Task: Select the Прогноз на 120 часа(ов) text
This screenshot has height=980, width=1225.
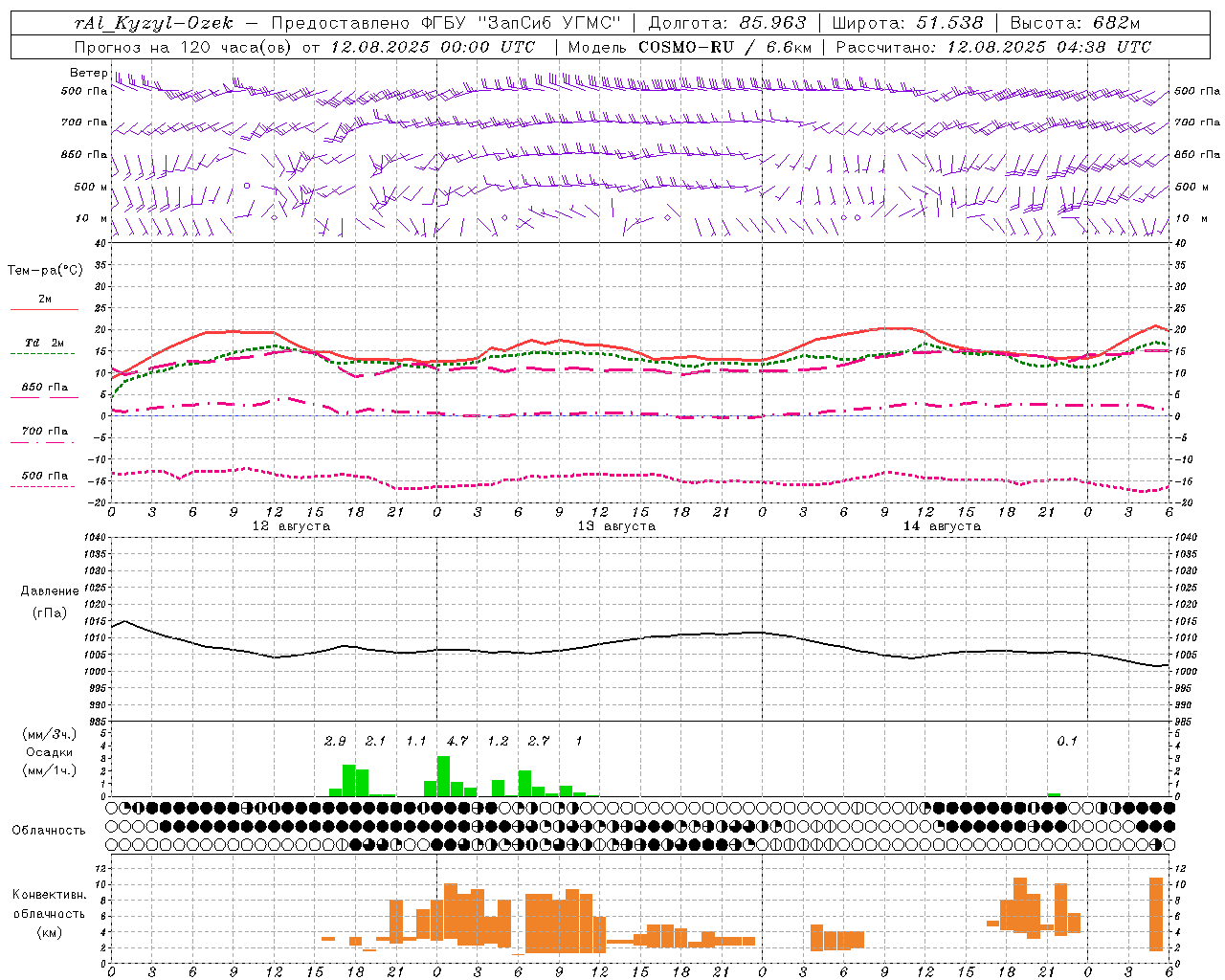Action: 185,47
